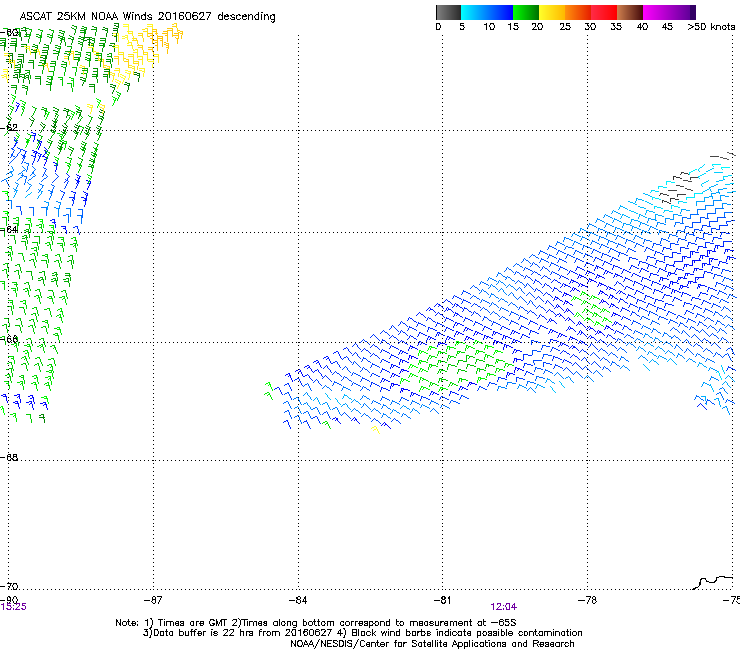Click the 'Data buffer is 22 hrs' note line
This screenshot has width=740, height=650.
(362, 633)
